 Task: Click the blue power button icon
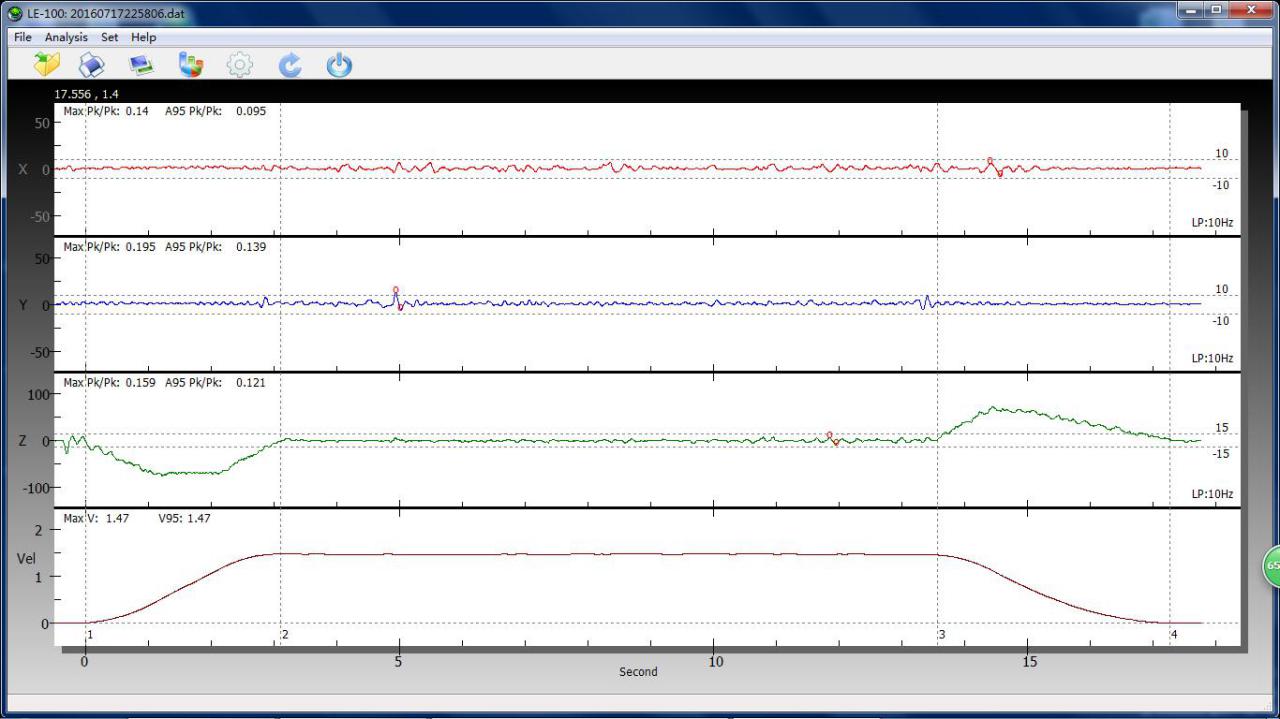[340, 65]
